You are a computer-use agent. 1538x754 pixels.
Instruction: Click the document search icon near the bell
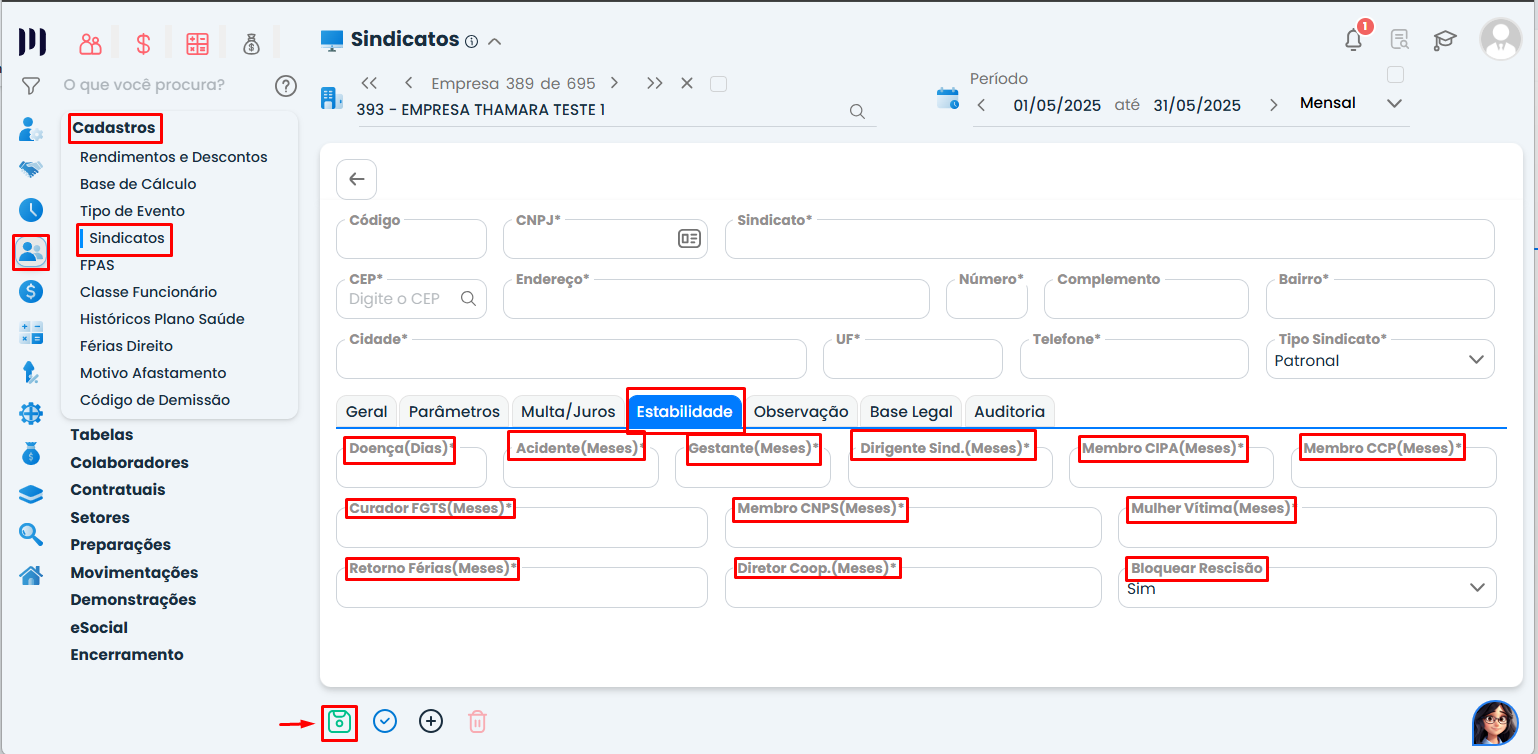coord(1400,40)
